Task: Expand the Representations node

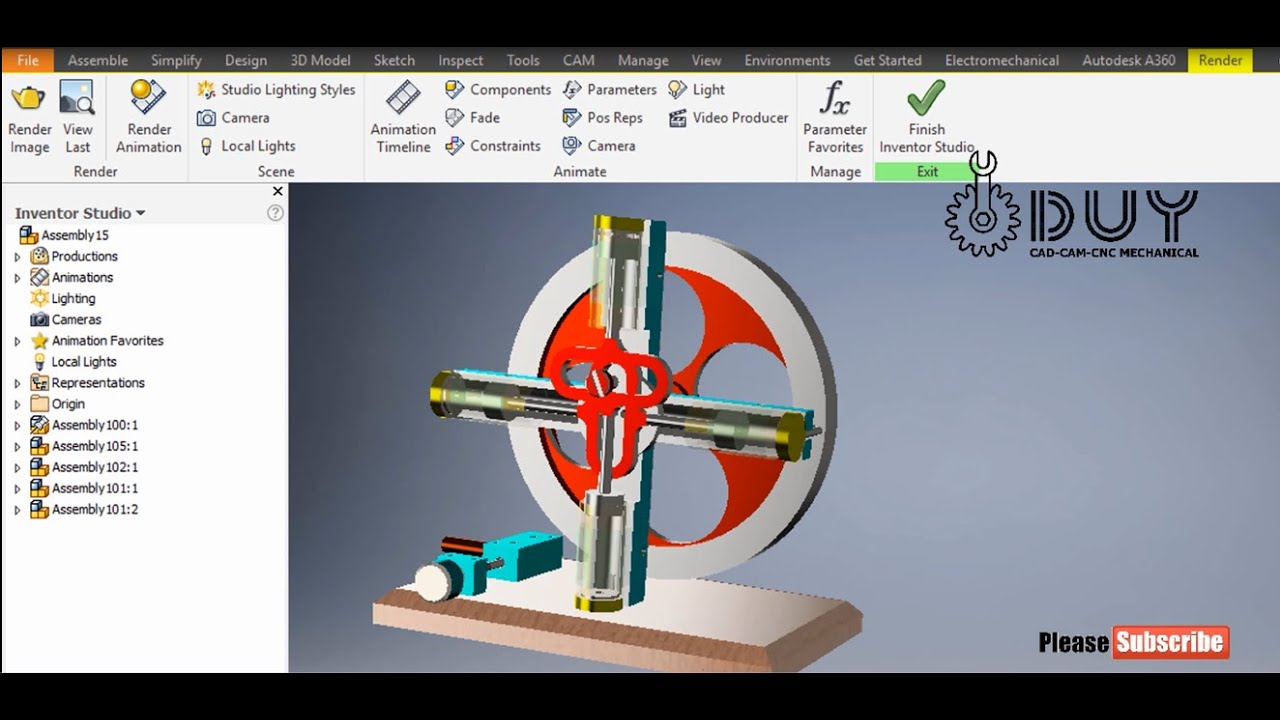Action: 17,383
